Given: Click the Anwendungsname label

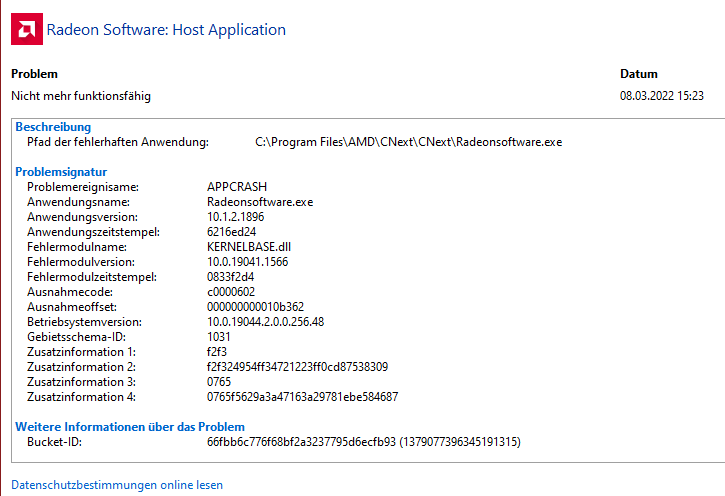Looking at the screenshot, I should tap(78, 202).
